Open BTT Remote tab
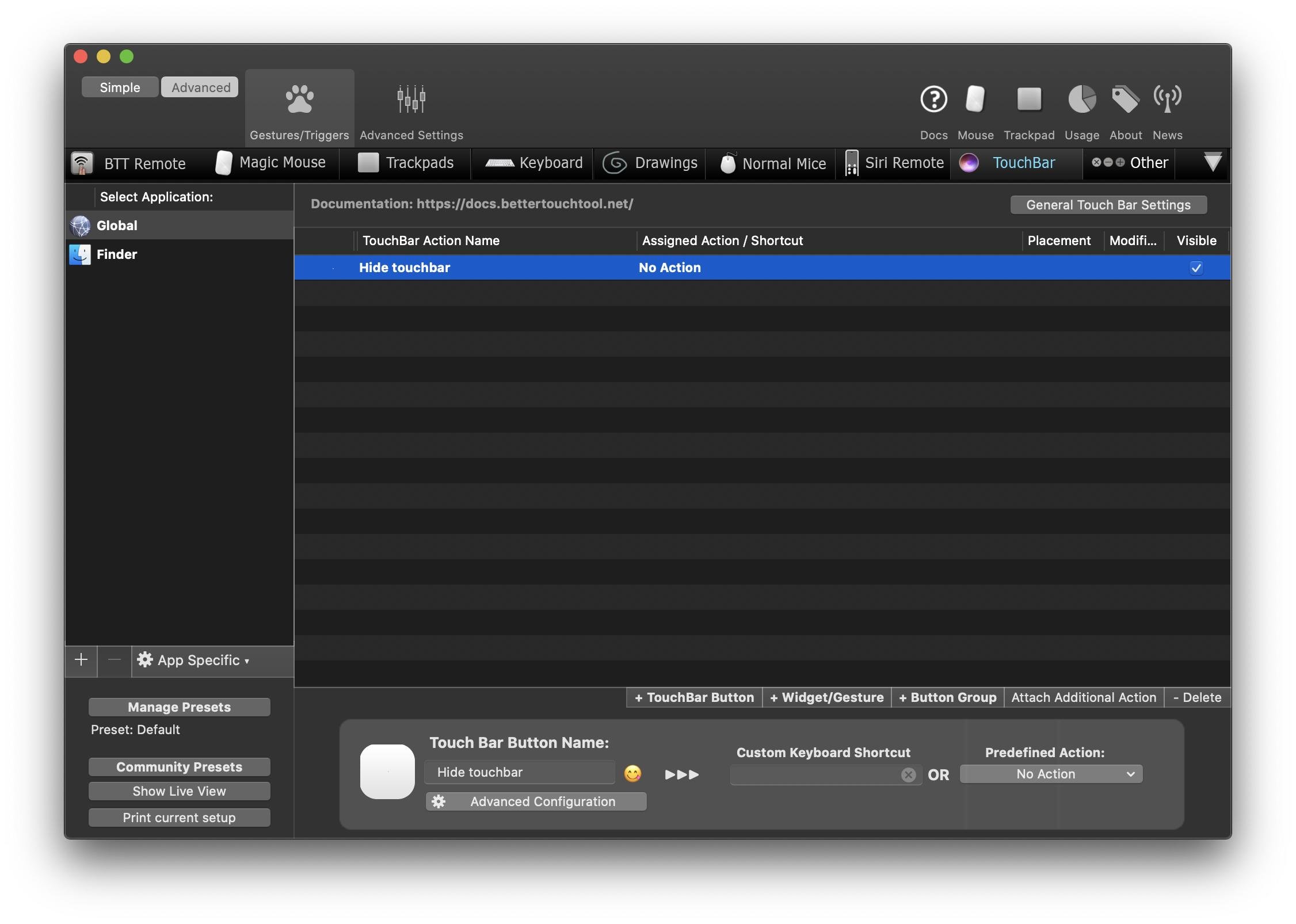Screen dimensions: 1296x924 click(131, 163)
